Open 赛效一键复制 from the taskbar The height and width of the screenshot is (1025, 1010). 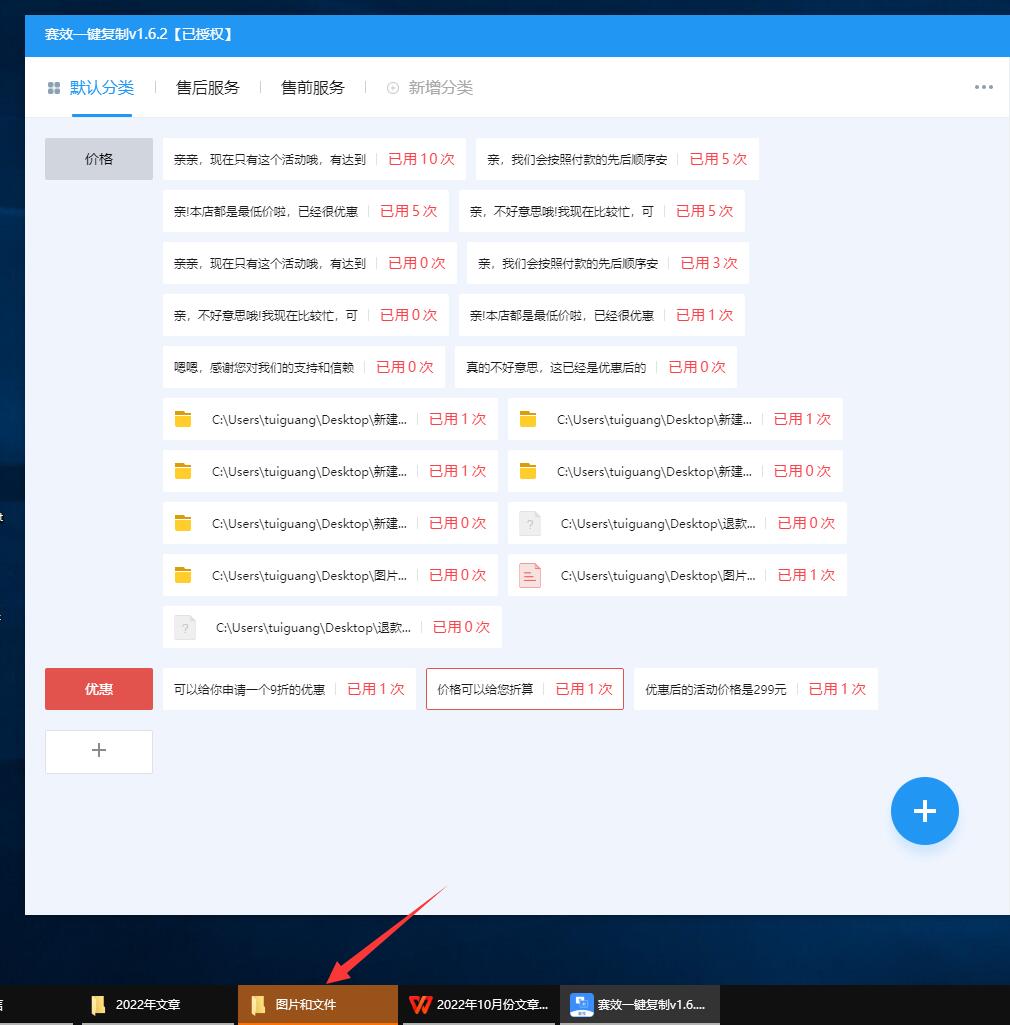(639, 1004)
